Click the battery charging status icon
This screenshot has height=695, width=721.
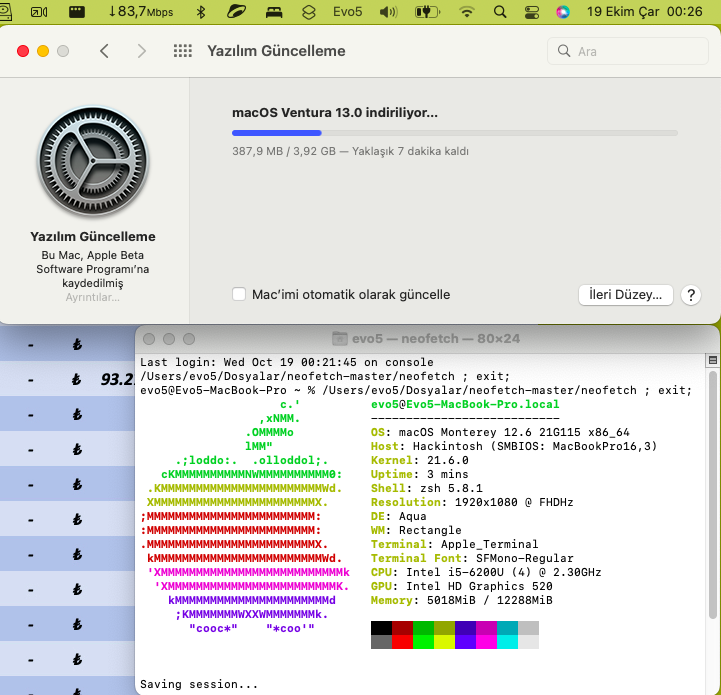pos(427,12)
